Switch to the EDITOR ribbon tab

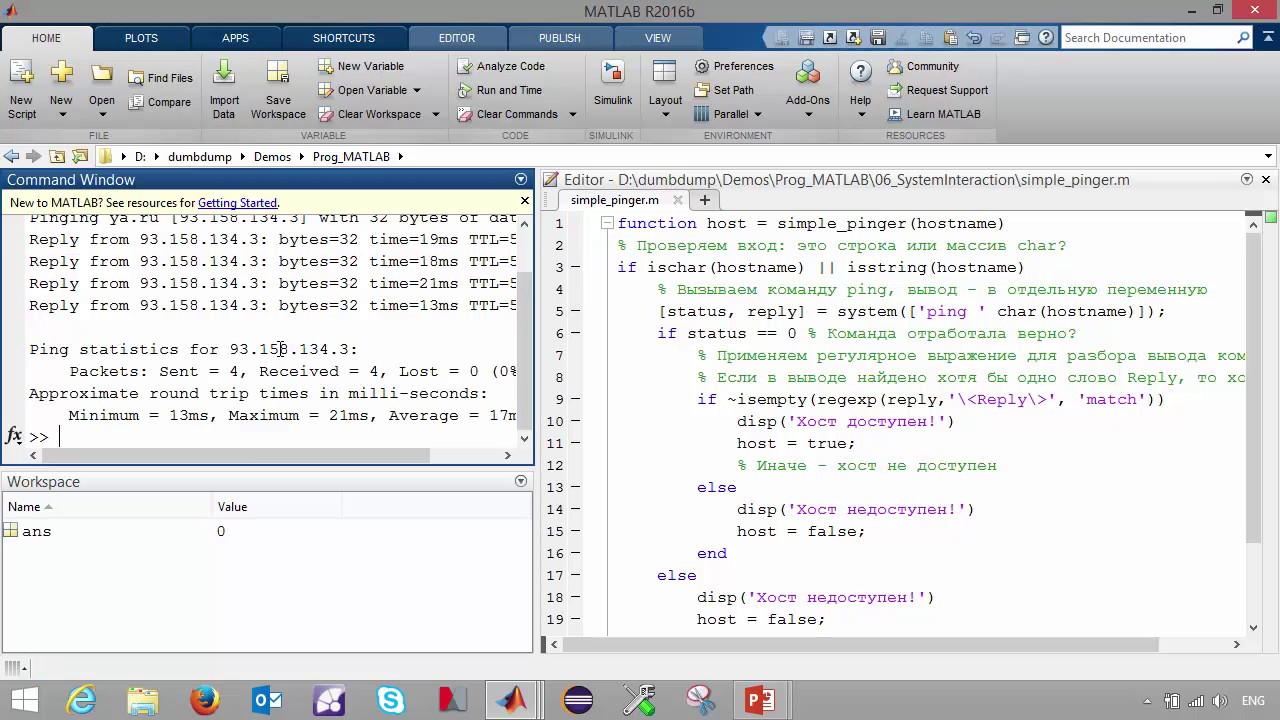coord(456,38)
